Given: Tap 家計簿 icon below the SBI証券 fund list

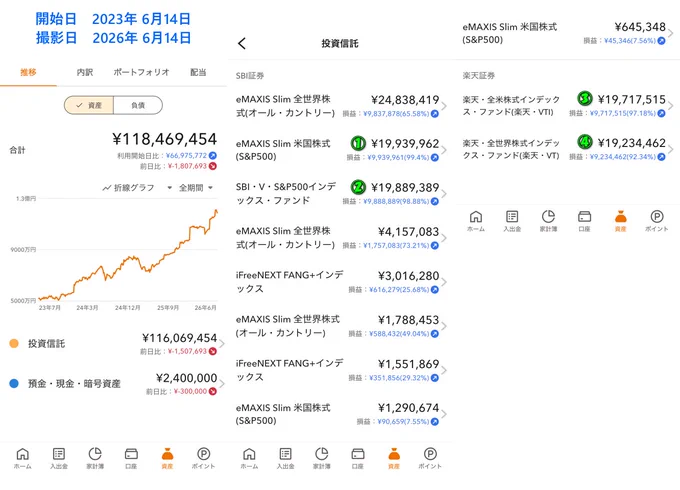Looking at the screenshot, I should coord(321,454).
